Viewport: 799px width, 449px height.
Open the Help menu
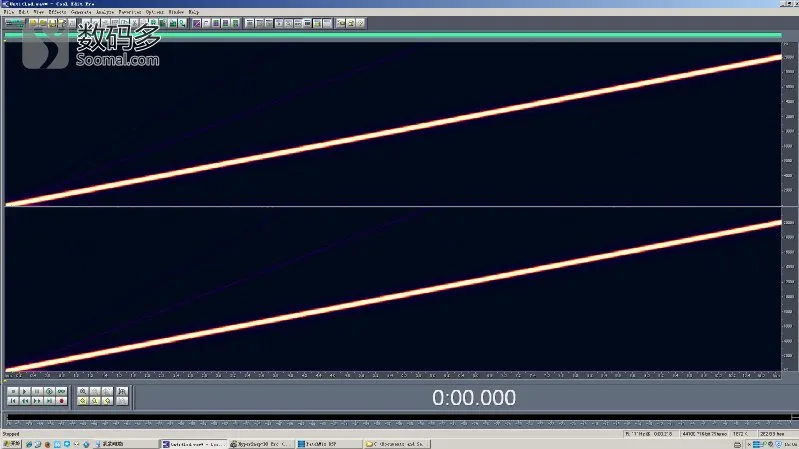[194, 12]
